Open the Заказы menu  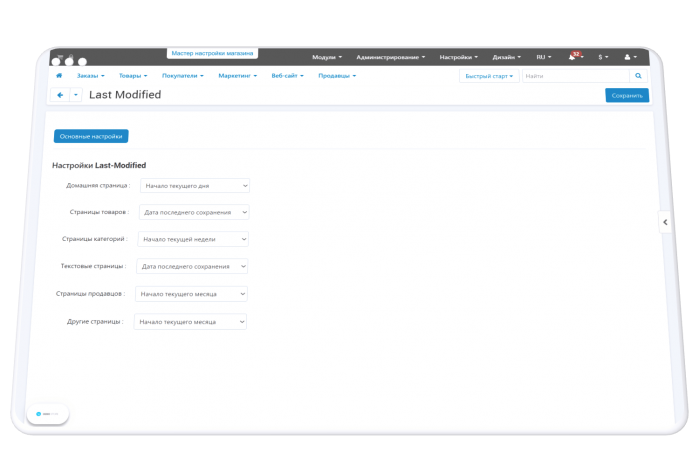pos(91,76)
